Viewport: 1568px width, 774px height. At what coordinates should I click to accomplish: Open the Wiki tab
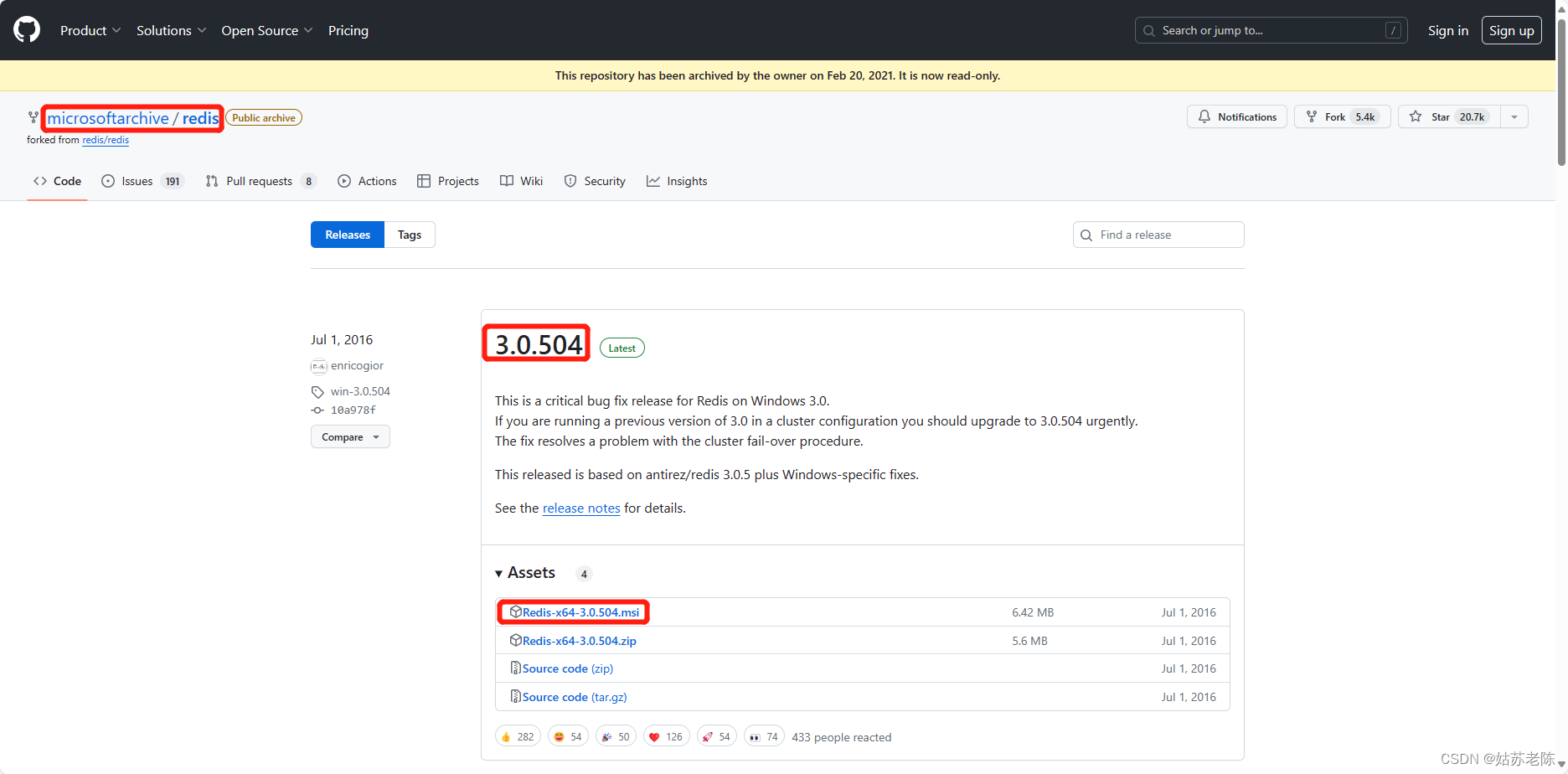[x=521, y=181]
